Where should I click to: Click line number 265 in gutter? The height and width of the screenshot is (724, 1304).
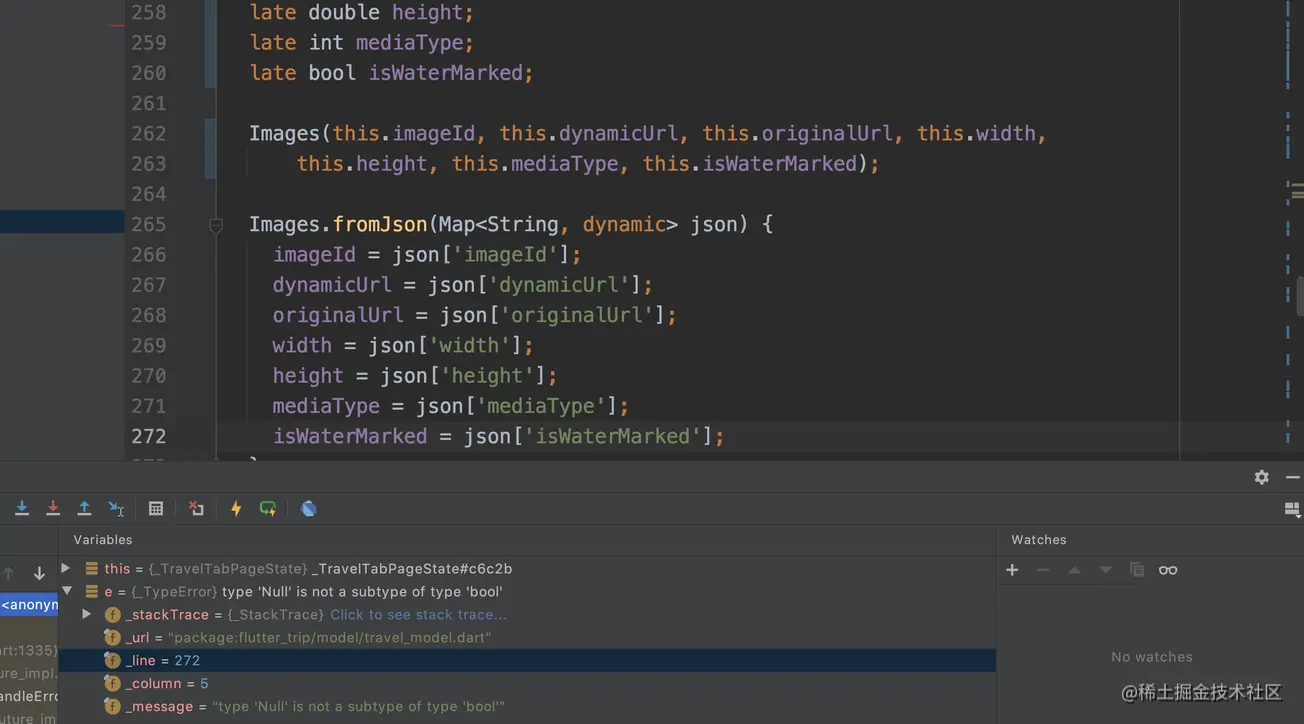point(149,224)
